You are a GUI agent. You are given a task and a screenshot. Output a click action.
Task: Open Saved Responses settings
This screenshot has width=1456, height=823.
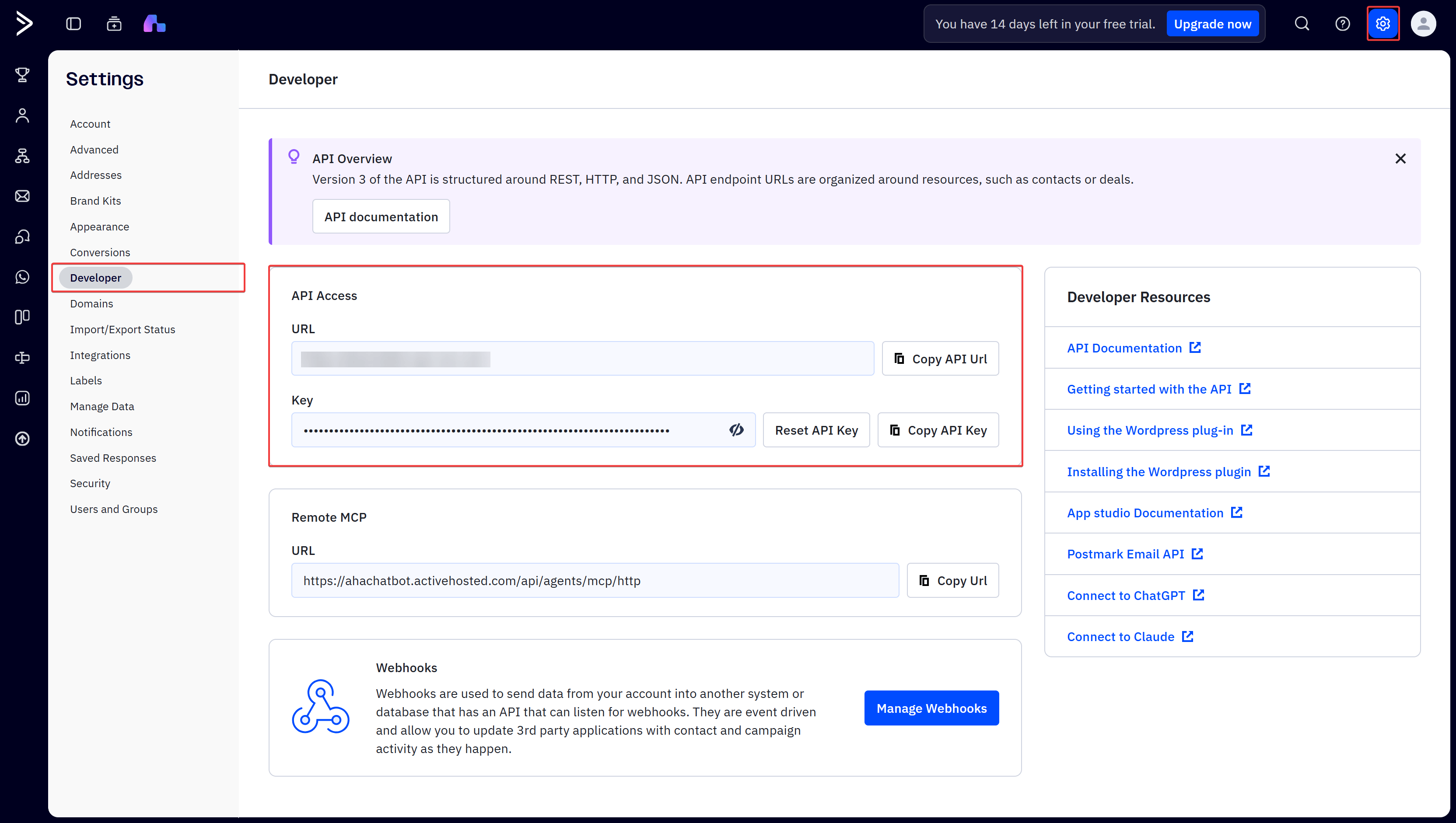coord(113,458)
